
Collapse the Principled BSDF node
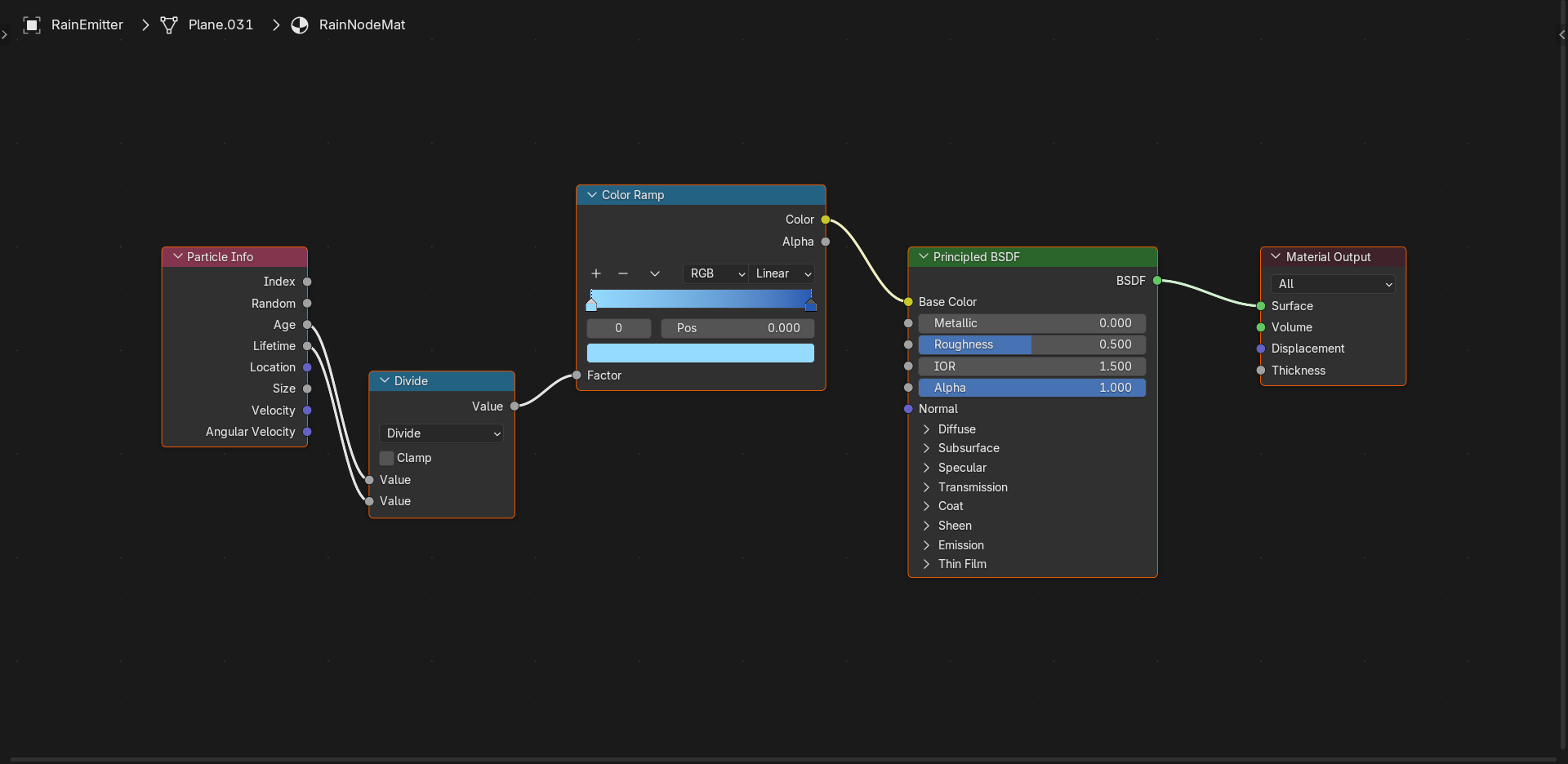pos(924,256)
